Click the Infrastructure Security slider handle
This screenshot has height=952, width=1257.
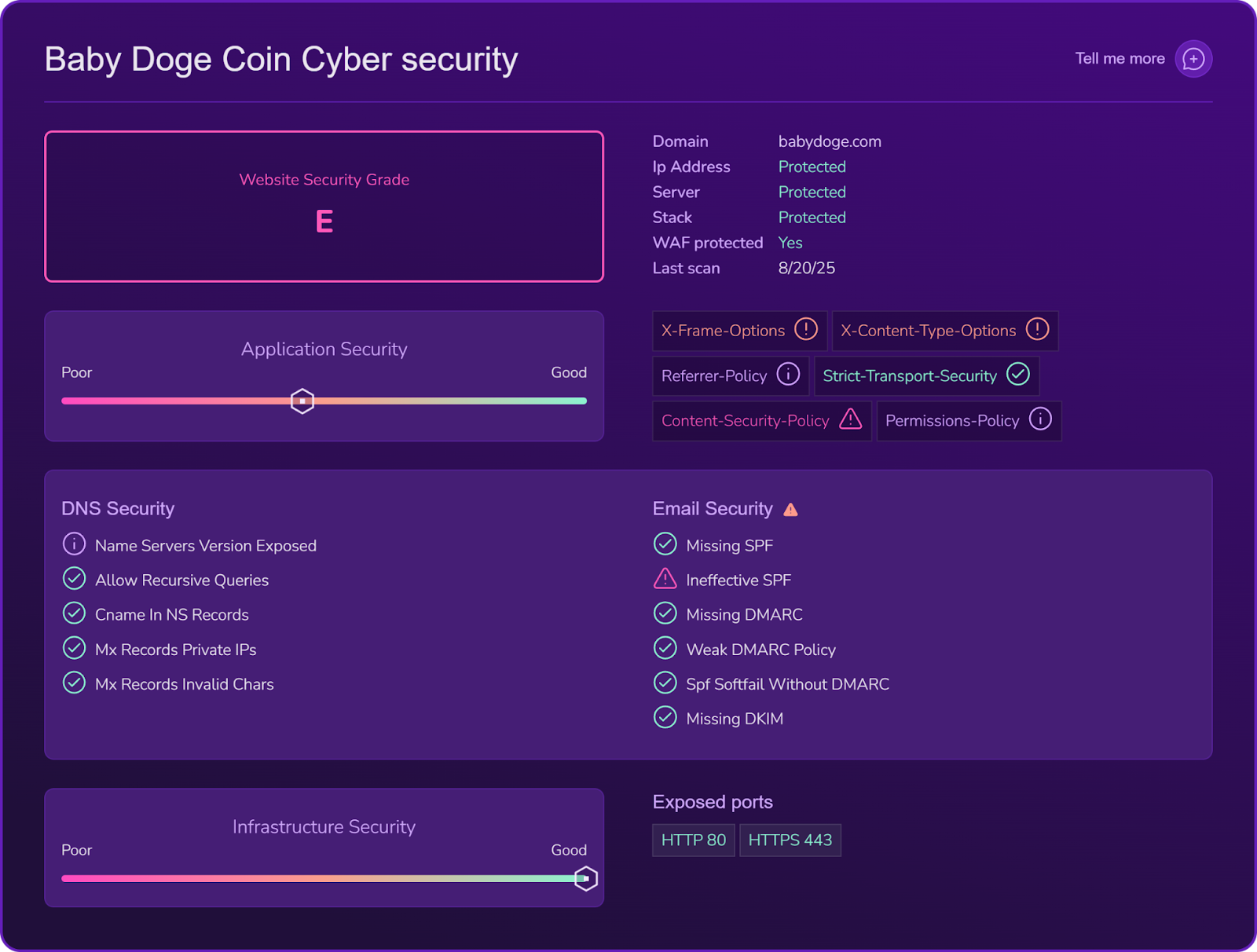point(585,878)
